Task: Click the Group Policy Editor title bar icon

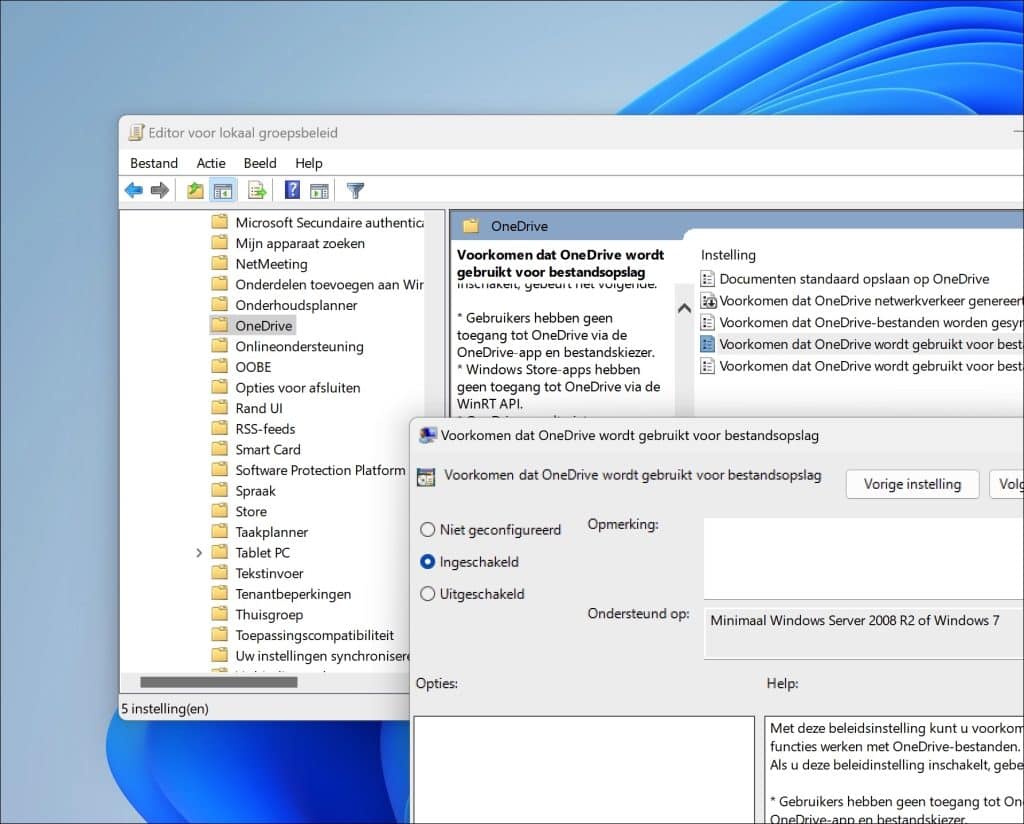Action: click(x=136, y=133)
